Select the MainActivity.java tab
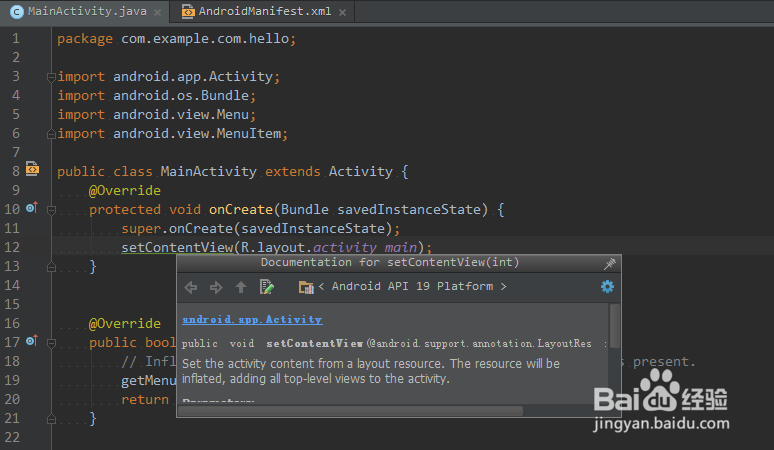The image size is (774, 450). 84,12
